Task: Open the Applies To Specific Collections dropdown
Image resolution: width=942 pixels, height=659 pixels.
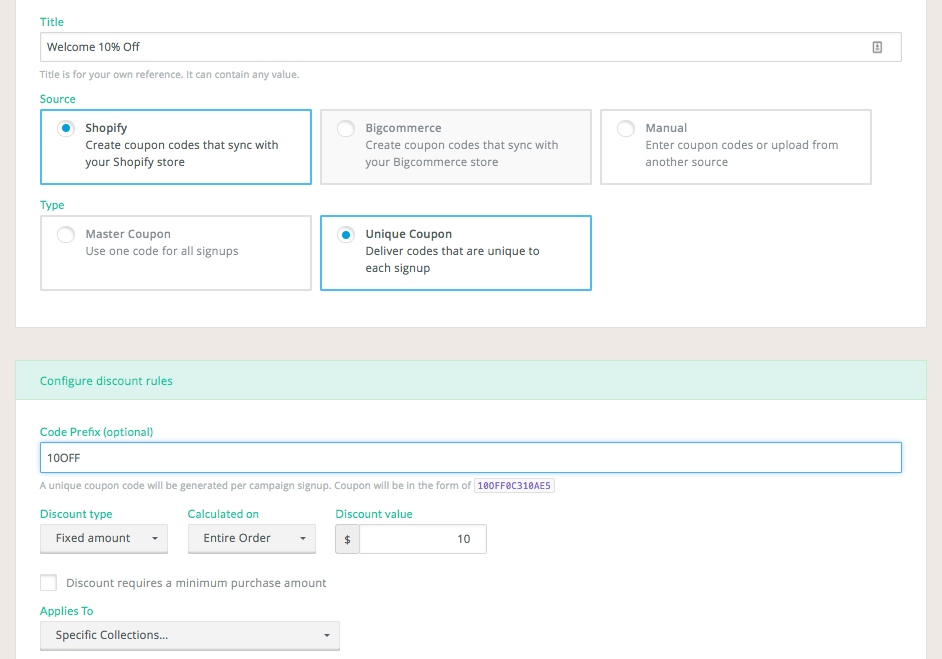Action: 190,635
